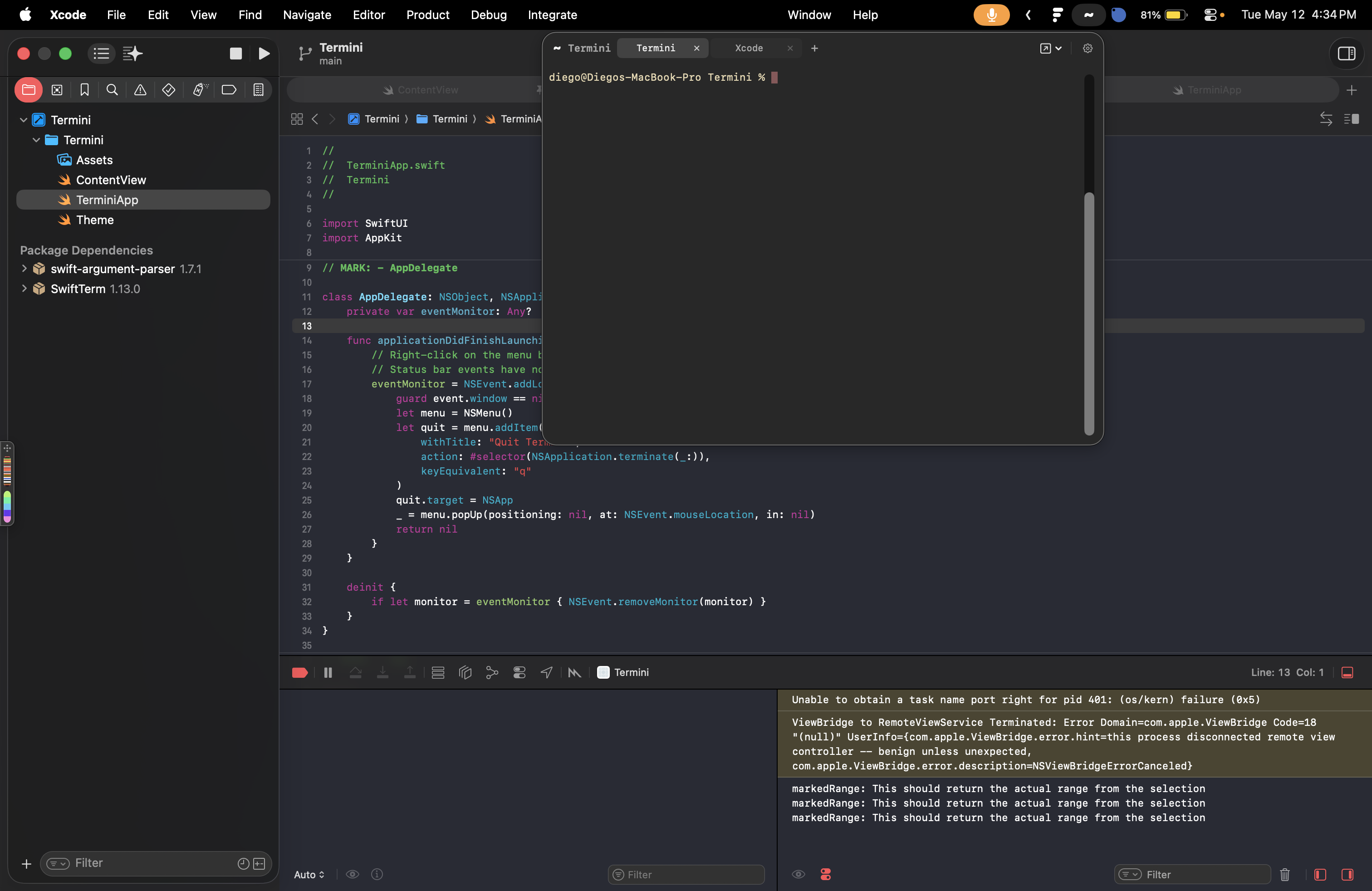Add a new editor tab in Xcode

click(1351, 90)
